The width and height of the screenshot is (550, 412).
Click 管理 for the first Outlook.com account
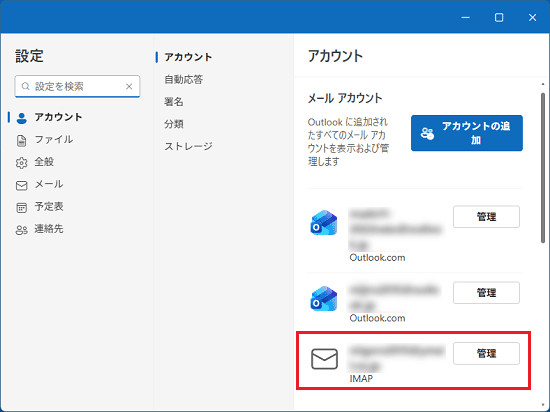(486, 217)
